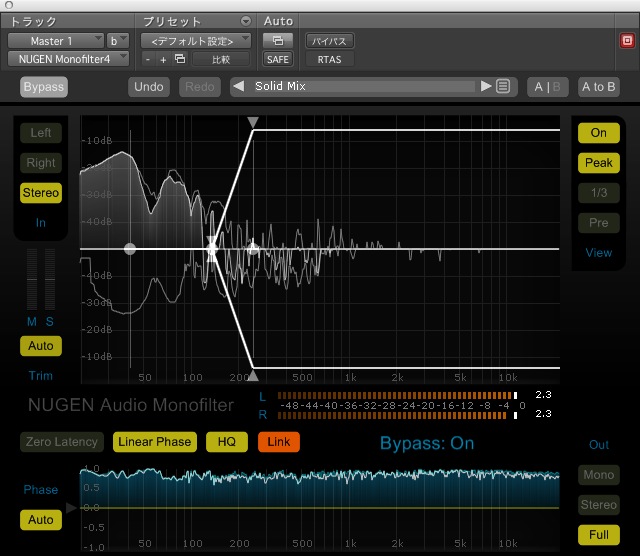
Task: Open the plug-in automation enable icon
Action: tap(278, 40)
